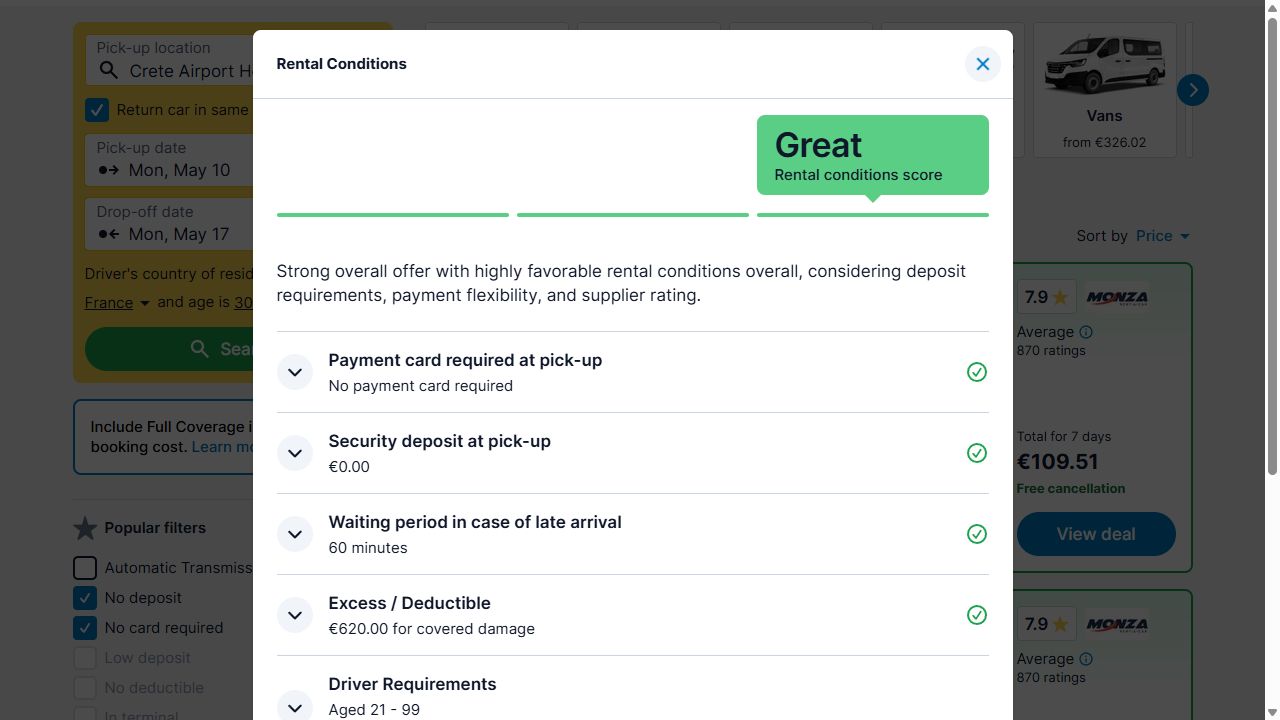This screenshot has height=720, width=1280.
Task: Click green checkmark beside Security deposit row
Action: point(977,453)
